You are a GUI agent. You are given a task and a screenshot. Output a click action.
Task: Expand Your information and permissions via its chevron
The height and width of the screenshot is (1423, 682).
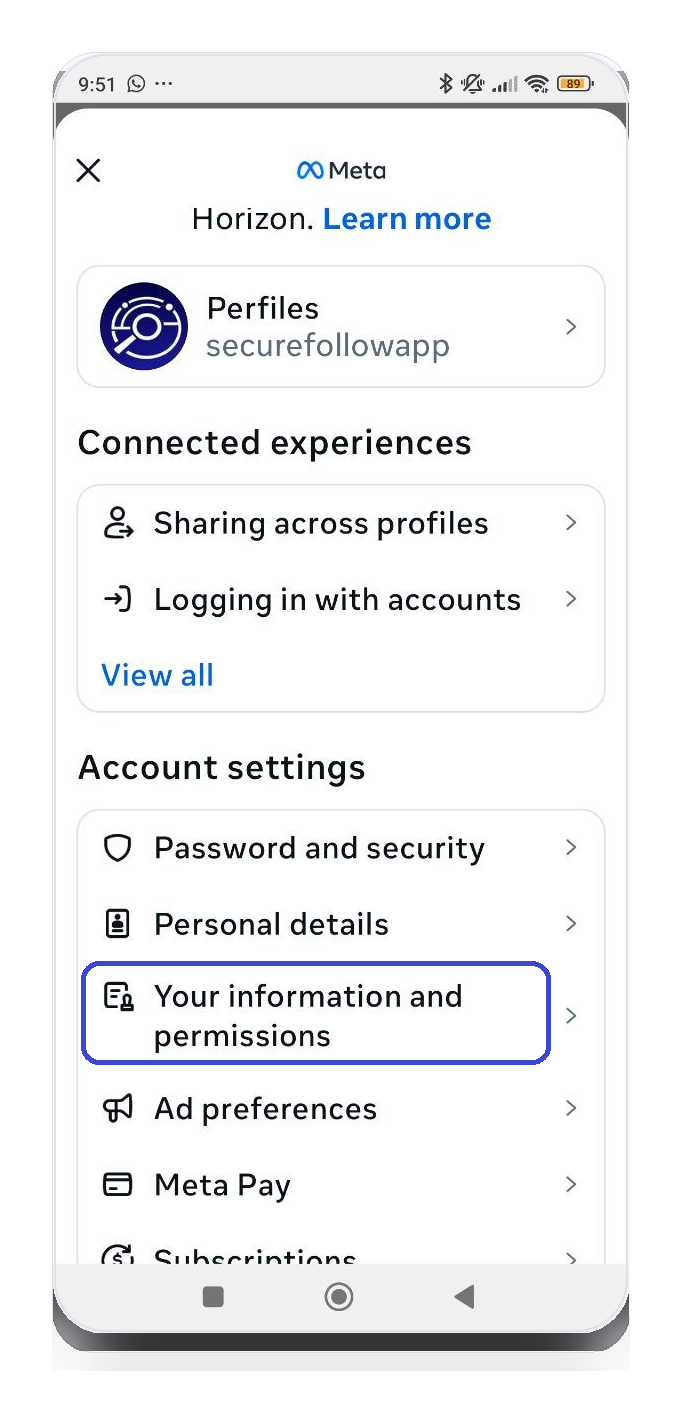click(x=570, y=1013)
